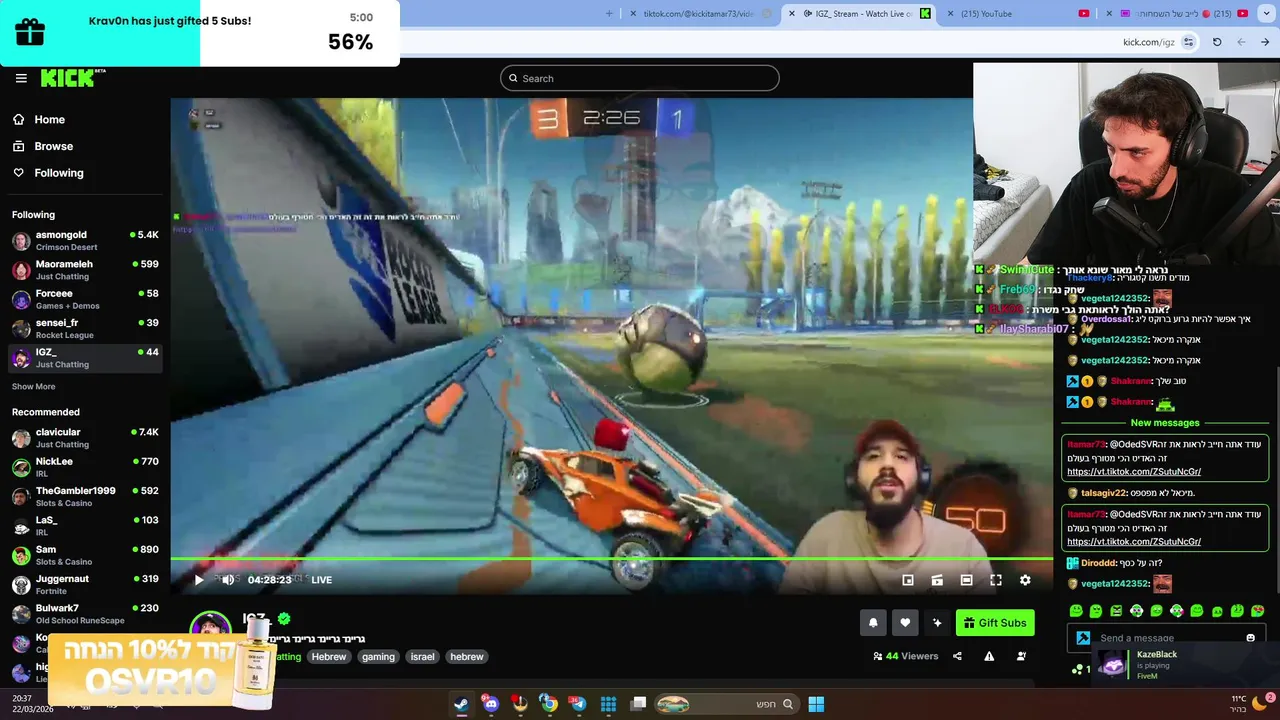
Task: Open the Windows Start button
Action: [816, 704]
